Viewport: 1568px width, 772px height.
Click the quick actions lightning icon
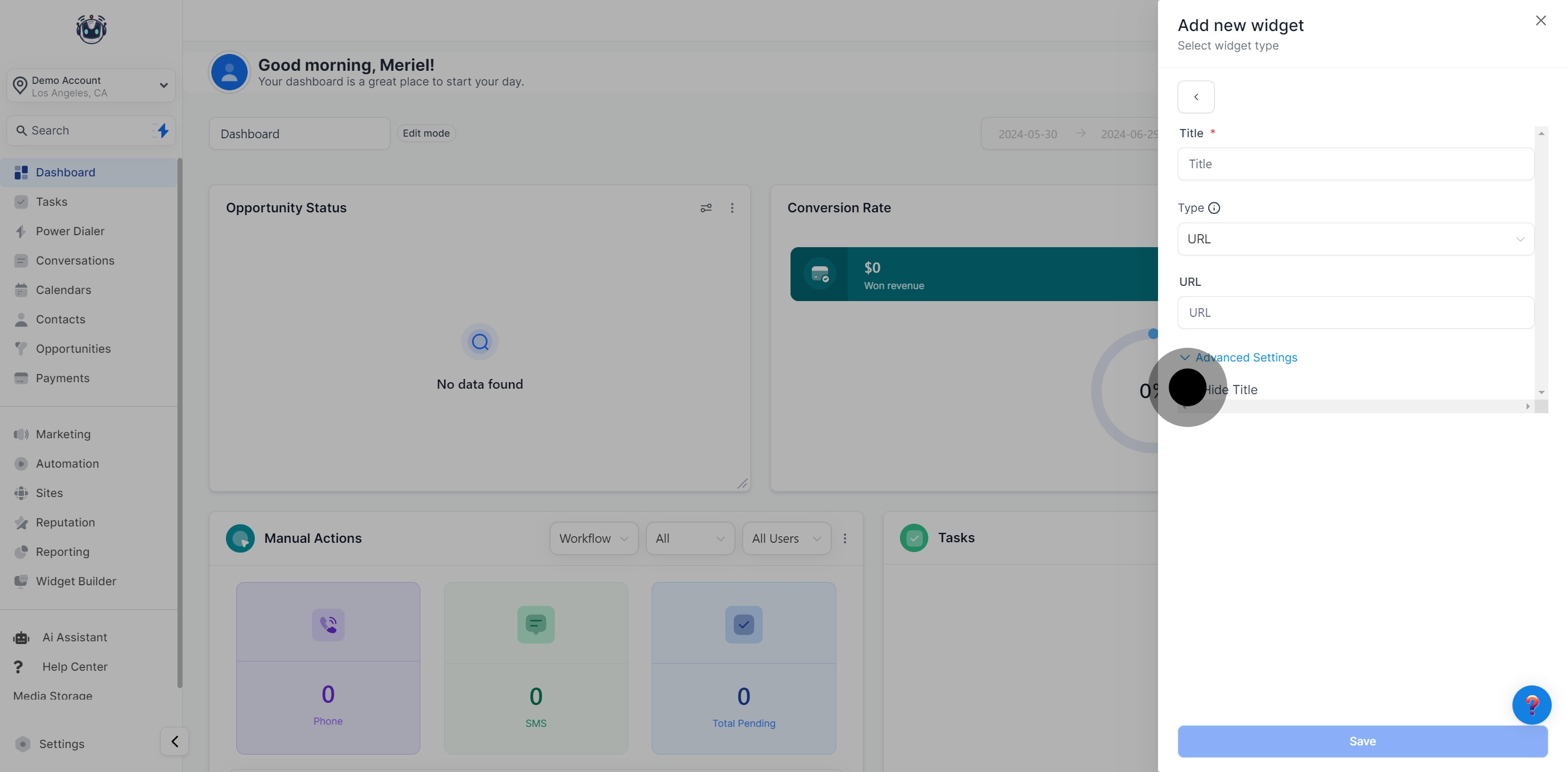click(x=162, y=130)
